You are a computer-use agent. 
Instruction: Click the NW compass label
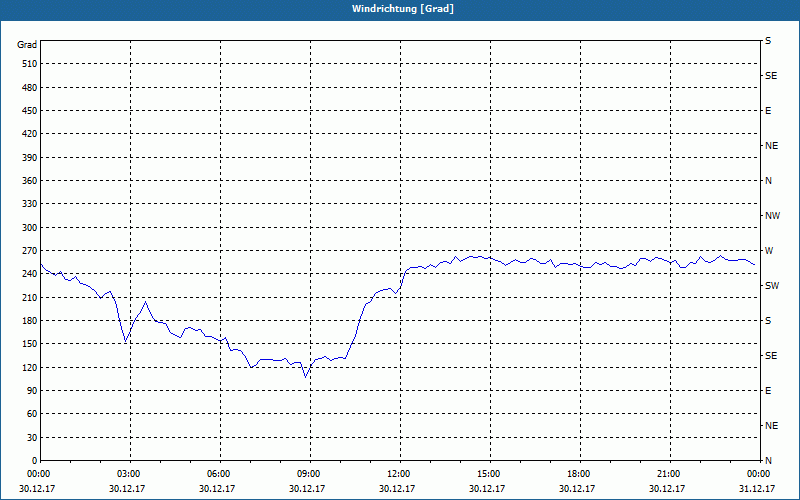pyautogui.click(x=772, y=216)
